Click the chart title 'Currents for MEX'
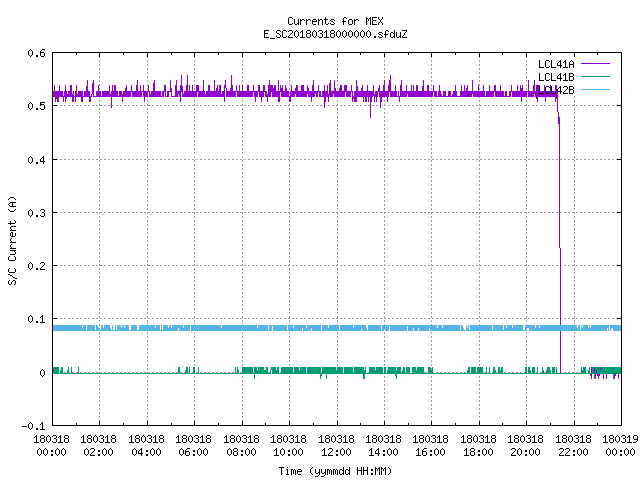The image size is (640, 480). pos(335,21)
